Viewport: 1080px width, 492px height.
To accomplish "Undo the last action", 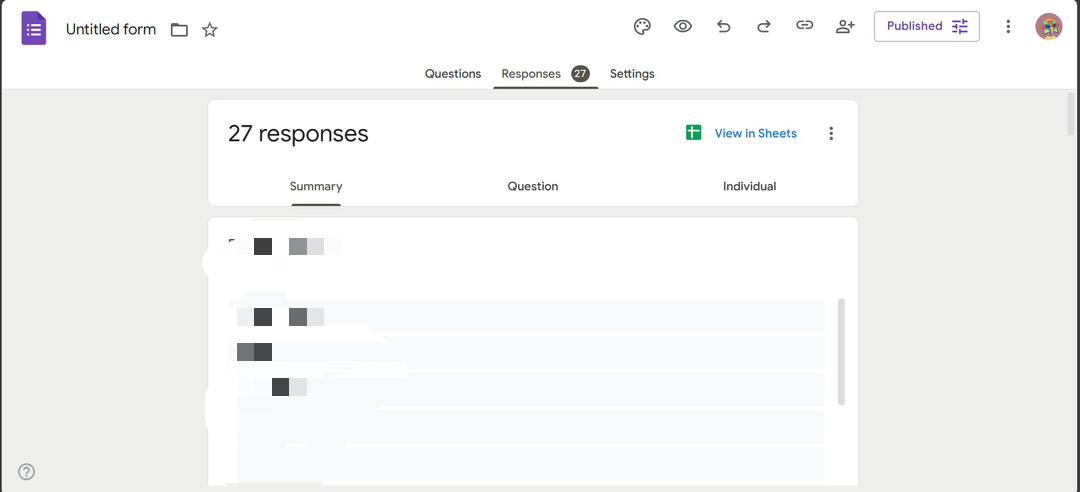I will (x=723, y=26).
